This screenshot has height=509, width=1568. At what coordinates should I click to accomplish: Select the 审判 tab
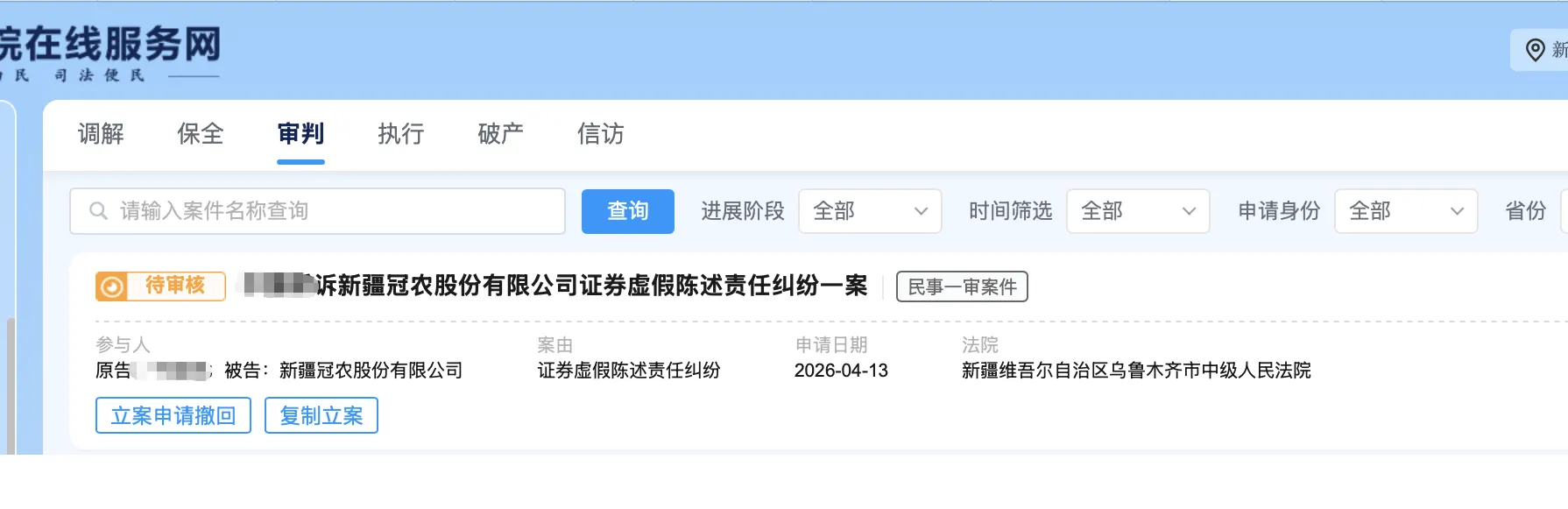click(300, 134)
